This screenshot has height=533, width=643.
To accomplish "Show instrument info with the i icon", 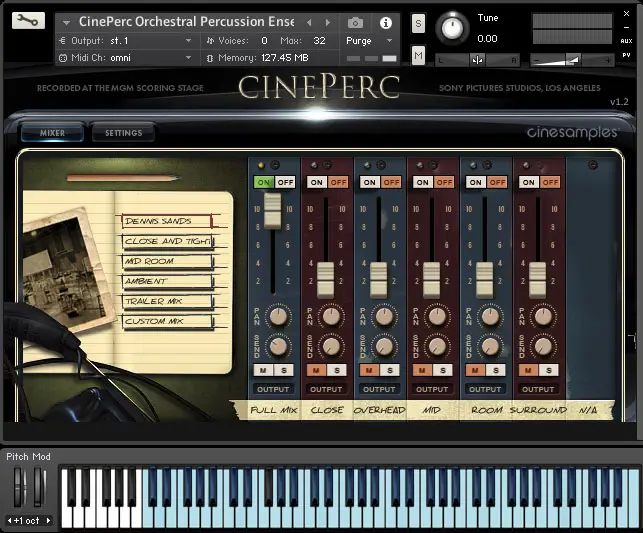I will (385, 23).
